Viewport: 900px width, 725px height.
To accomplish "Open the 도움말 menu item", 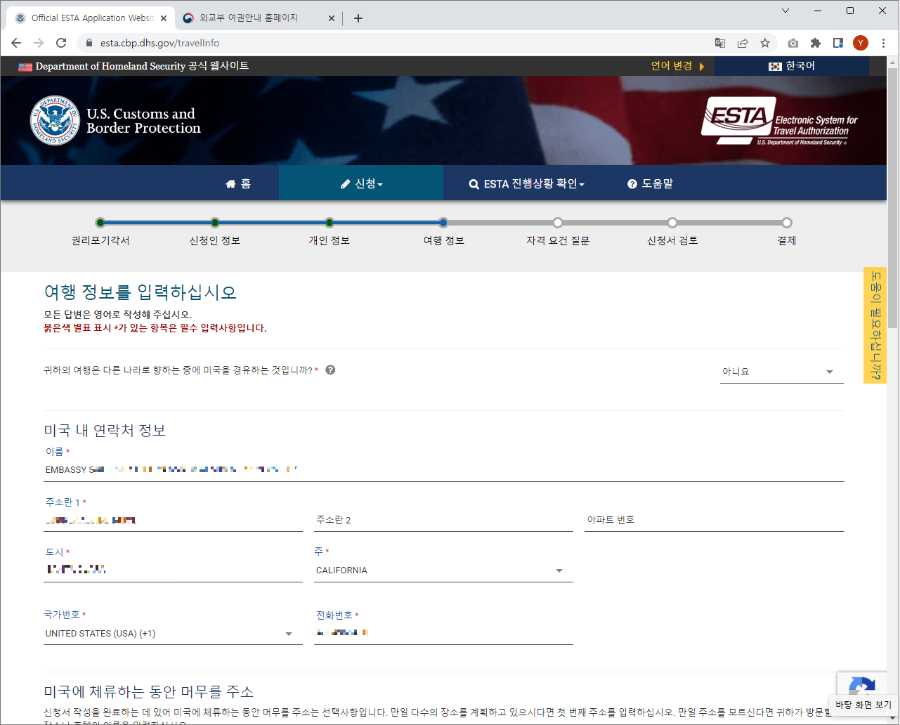I will click(x=650, y=184).
